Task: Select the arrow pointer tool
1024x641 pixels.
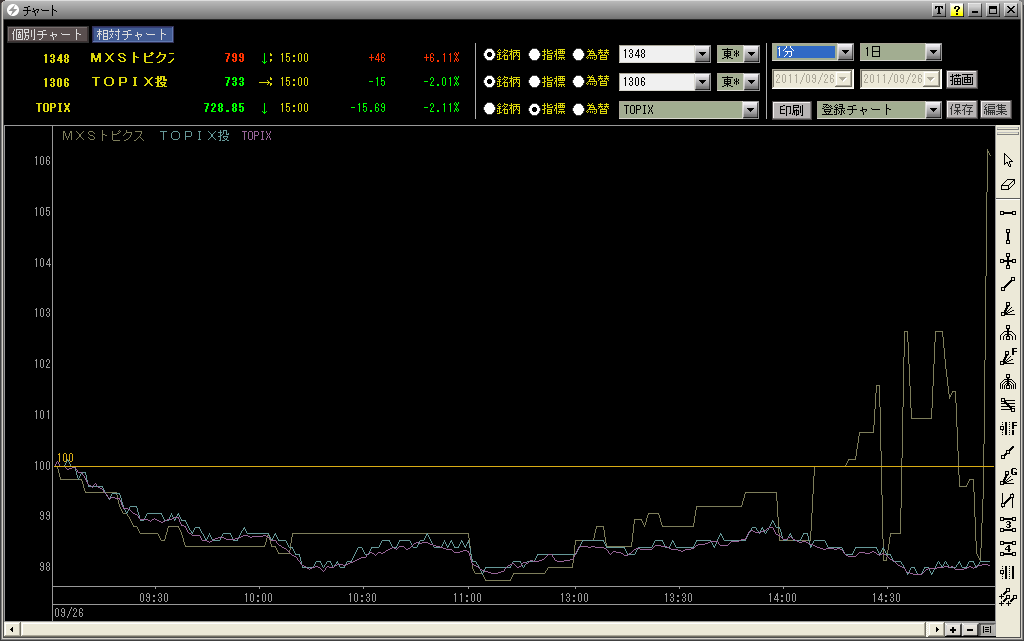Action: click(1007, 160)
